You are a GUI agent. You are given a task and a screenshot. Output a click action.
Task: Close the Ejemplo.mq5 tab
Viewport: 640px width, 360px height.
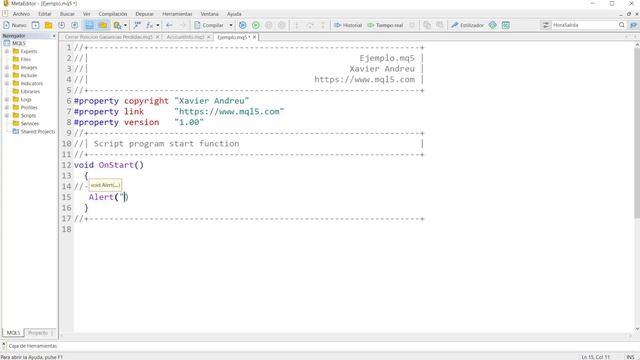(254, 37)
